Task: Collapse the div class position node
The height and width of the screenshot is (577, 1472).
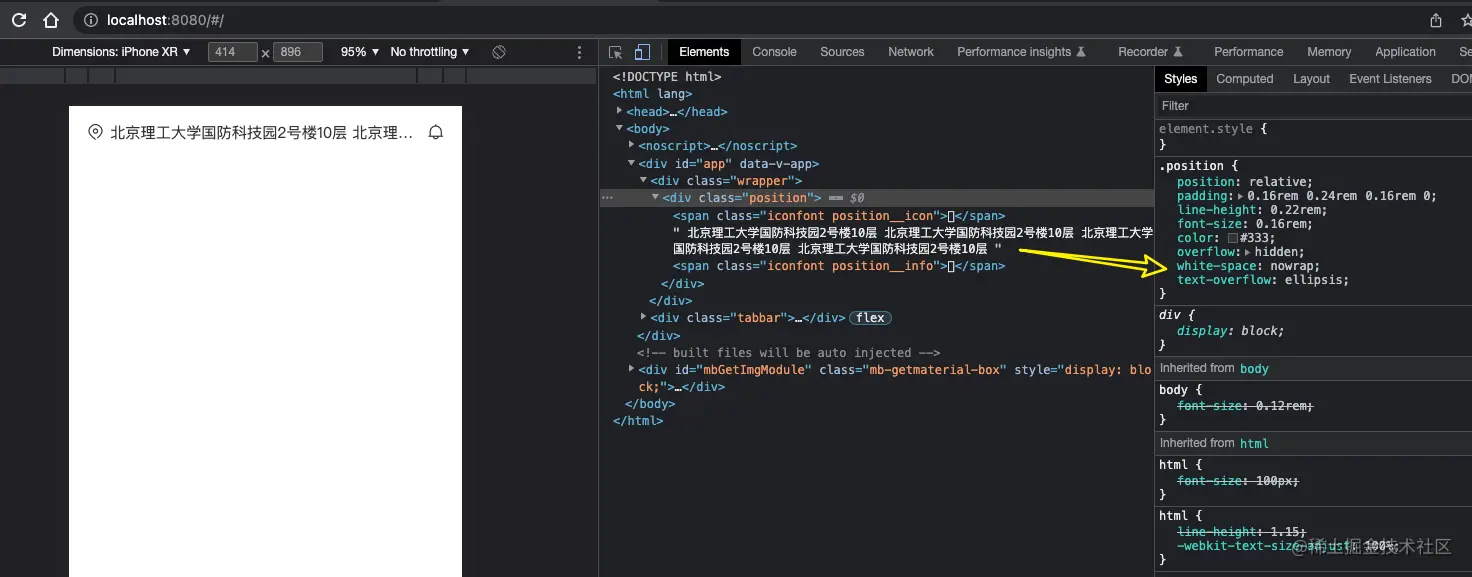Action: 656,197
